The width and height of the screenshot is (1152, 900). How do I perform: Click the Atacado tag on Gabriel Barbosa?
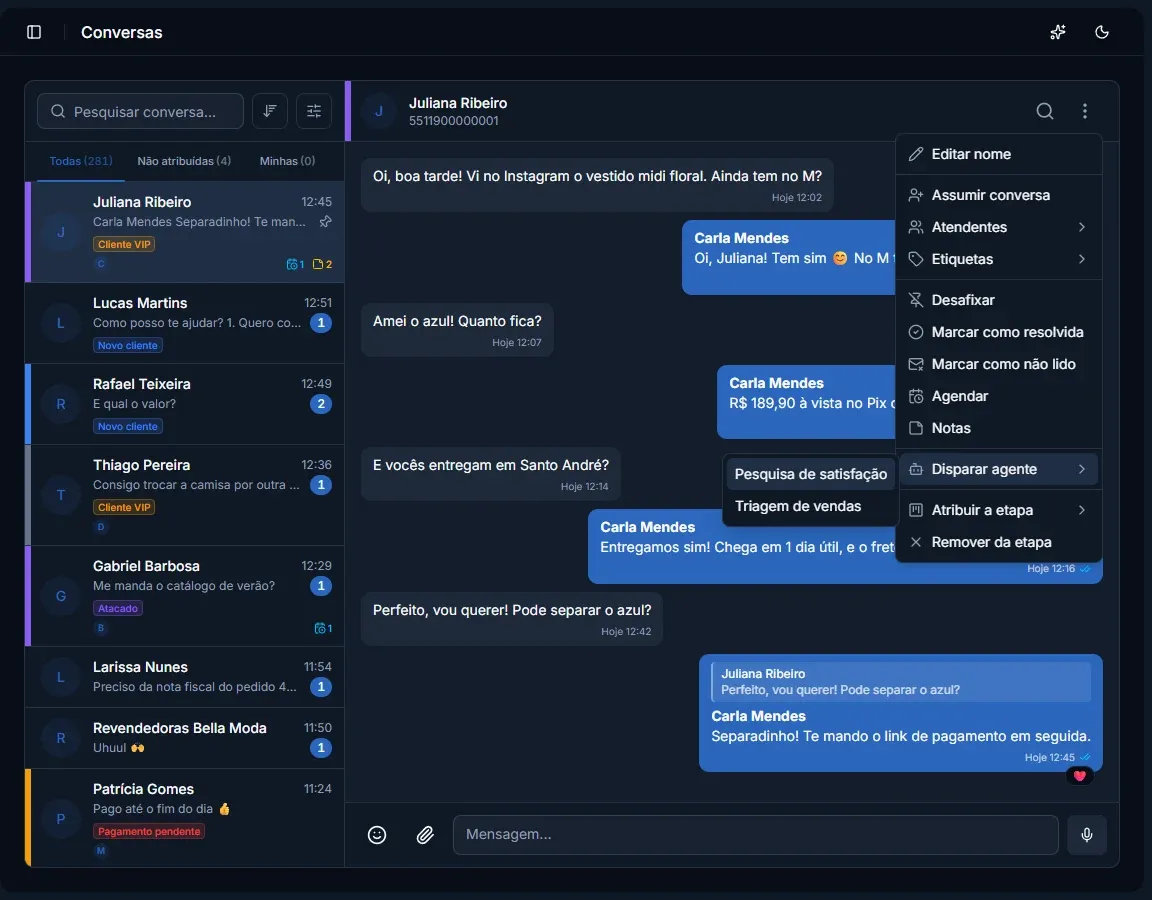118,608
